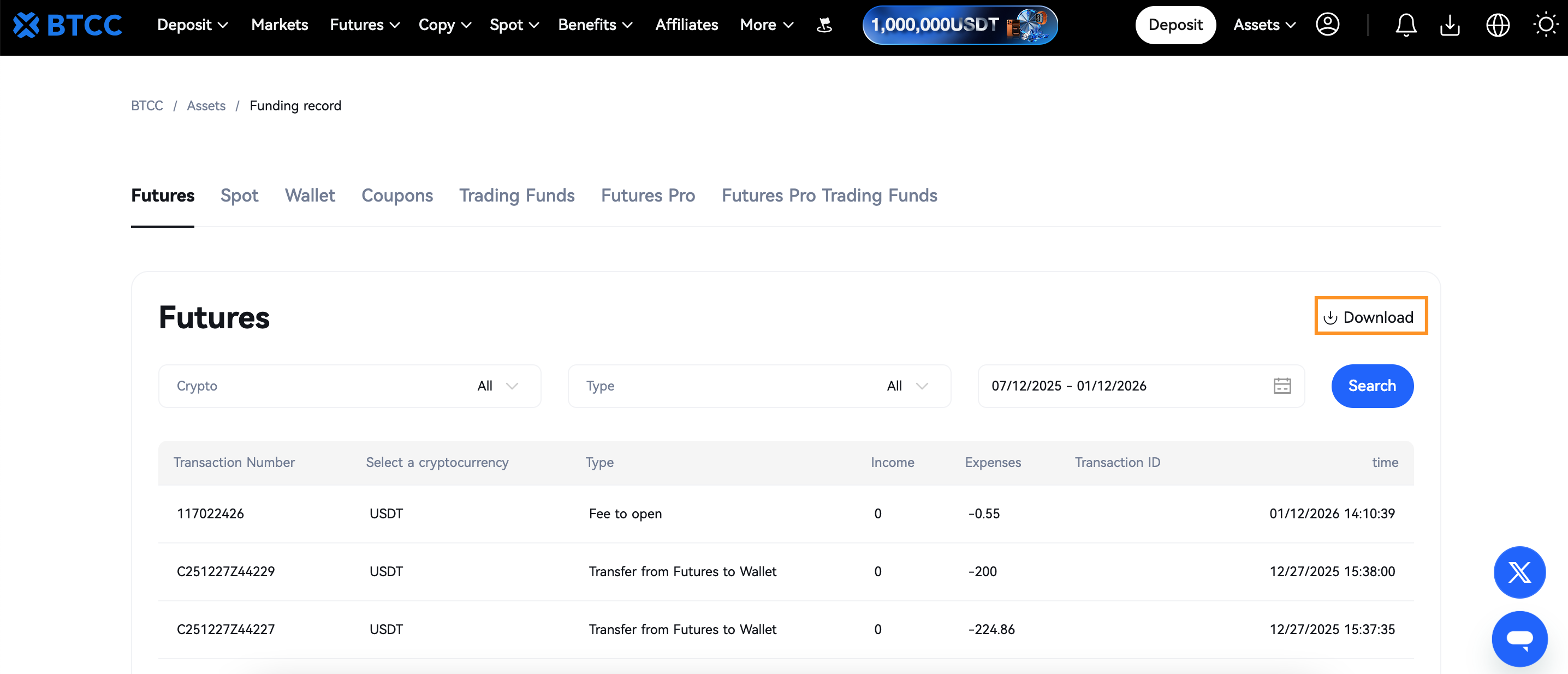Image resolution: width=1568 pixels, height=674 pixels.
Task: Open the language globe icon
Action: (1498, 25)
